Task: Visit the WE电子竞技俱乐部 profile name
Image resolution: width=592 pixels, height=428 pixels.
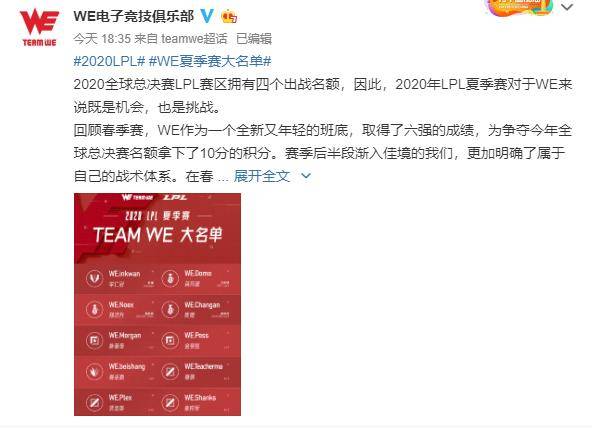Action: click(x=134, y=16)
